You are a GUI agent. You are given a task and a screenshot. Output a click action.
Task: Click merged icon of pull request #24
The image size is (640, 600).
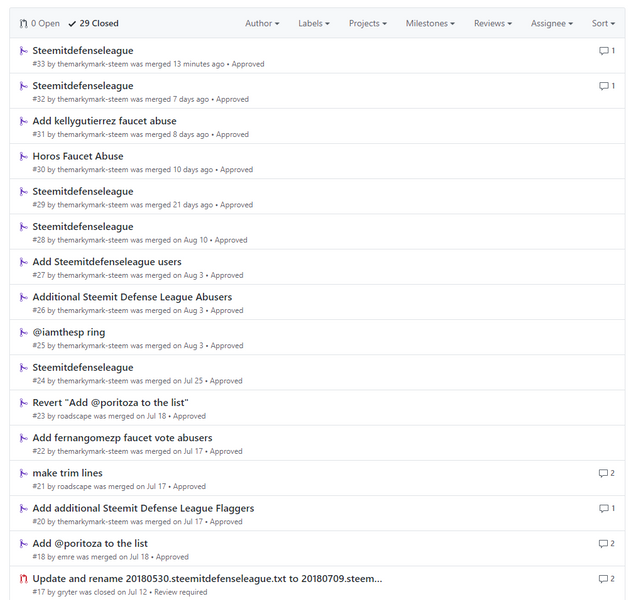tap(24, 367)
